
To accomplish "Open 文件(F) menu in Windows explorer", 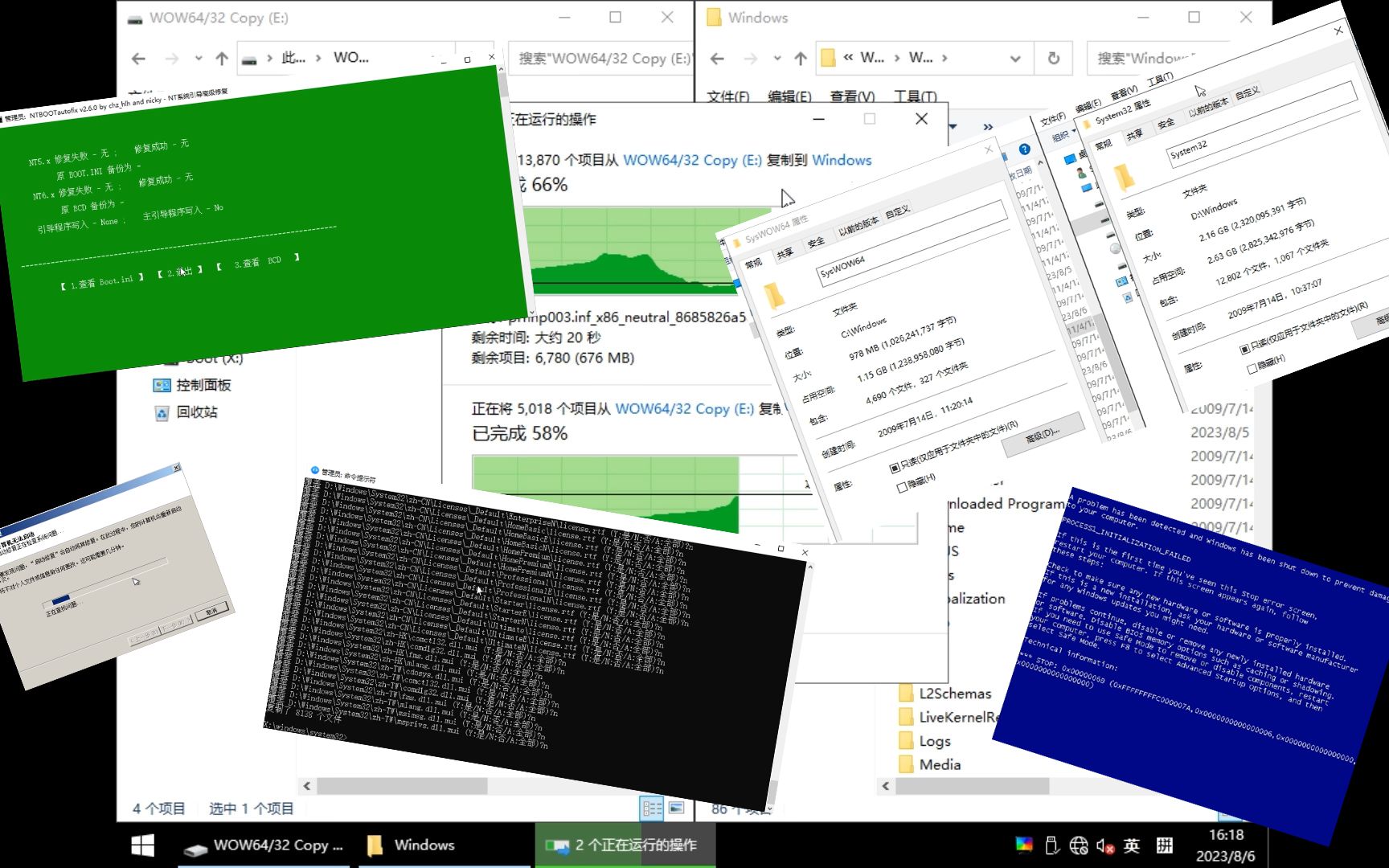I will 727,96.
